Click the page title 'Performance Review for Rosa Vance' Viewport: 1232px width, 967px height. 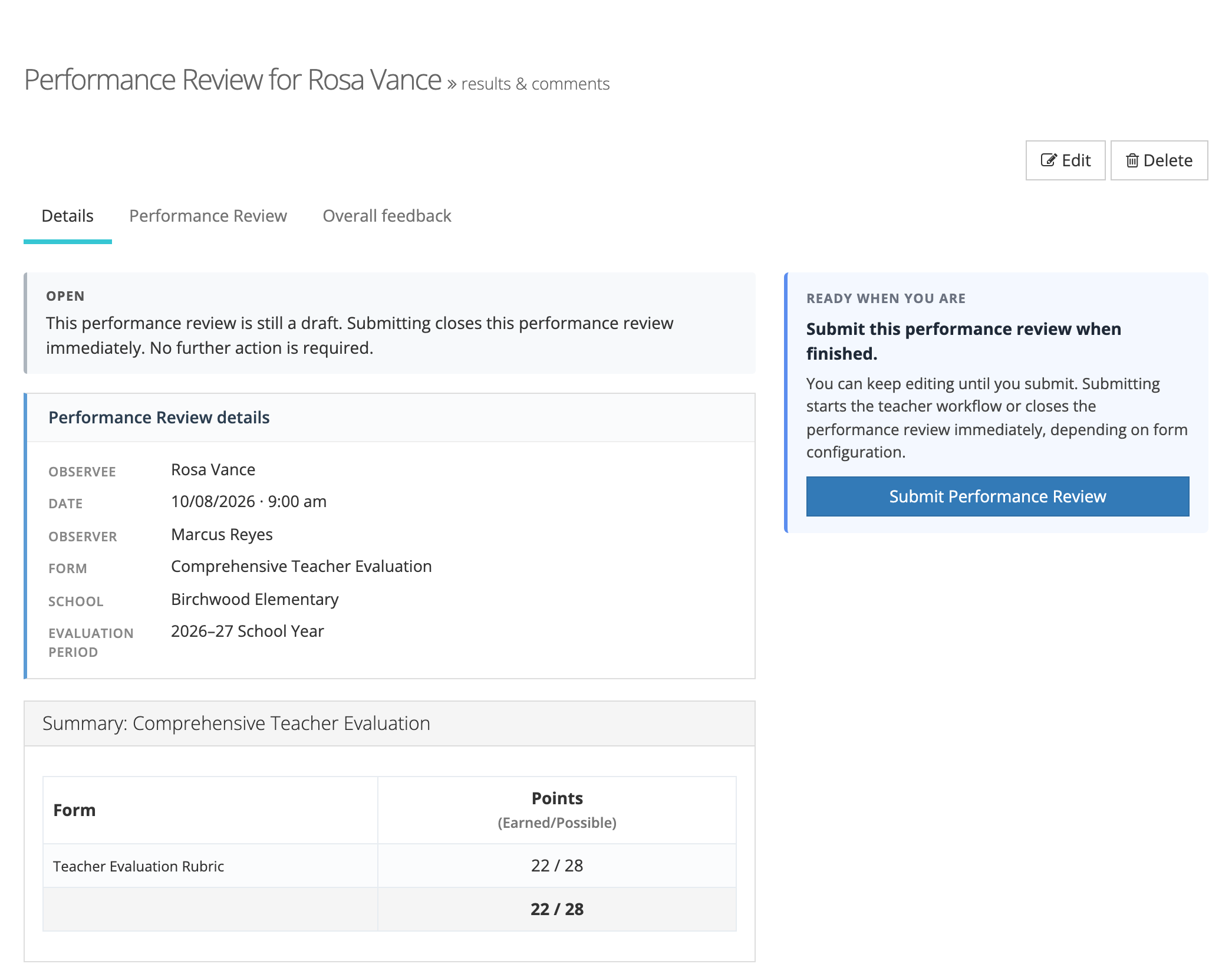232,80
